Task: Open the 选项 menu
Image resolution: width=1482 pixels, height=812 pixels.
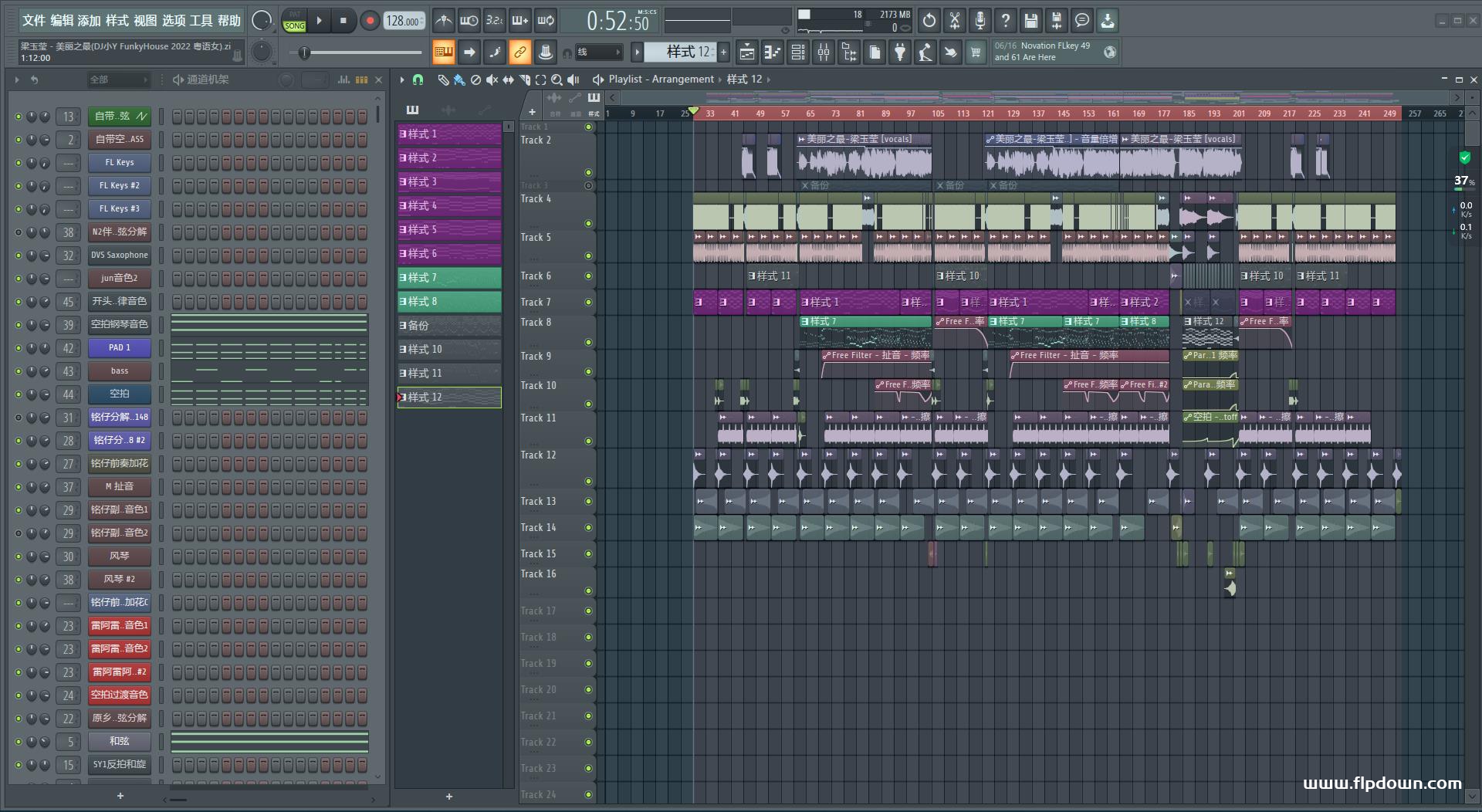Action: pyautogui.click(x=173, y=21)
